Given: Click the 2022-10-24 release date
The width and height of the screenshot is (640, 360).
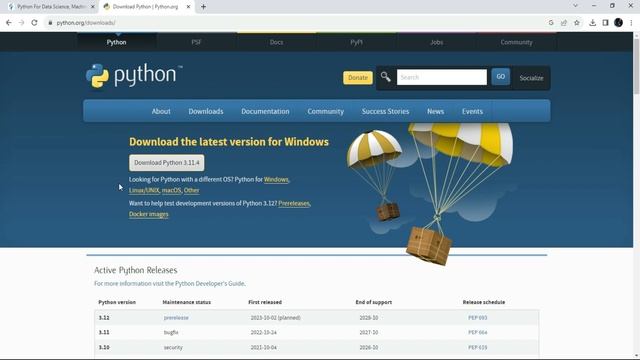Looking at the screenshot, I should coord(264,332).
